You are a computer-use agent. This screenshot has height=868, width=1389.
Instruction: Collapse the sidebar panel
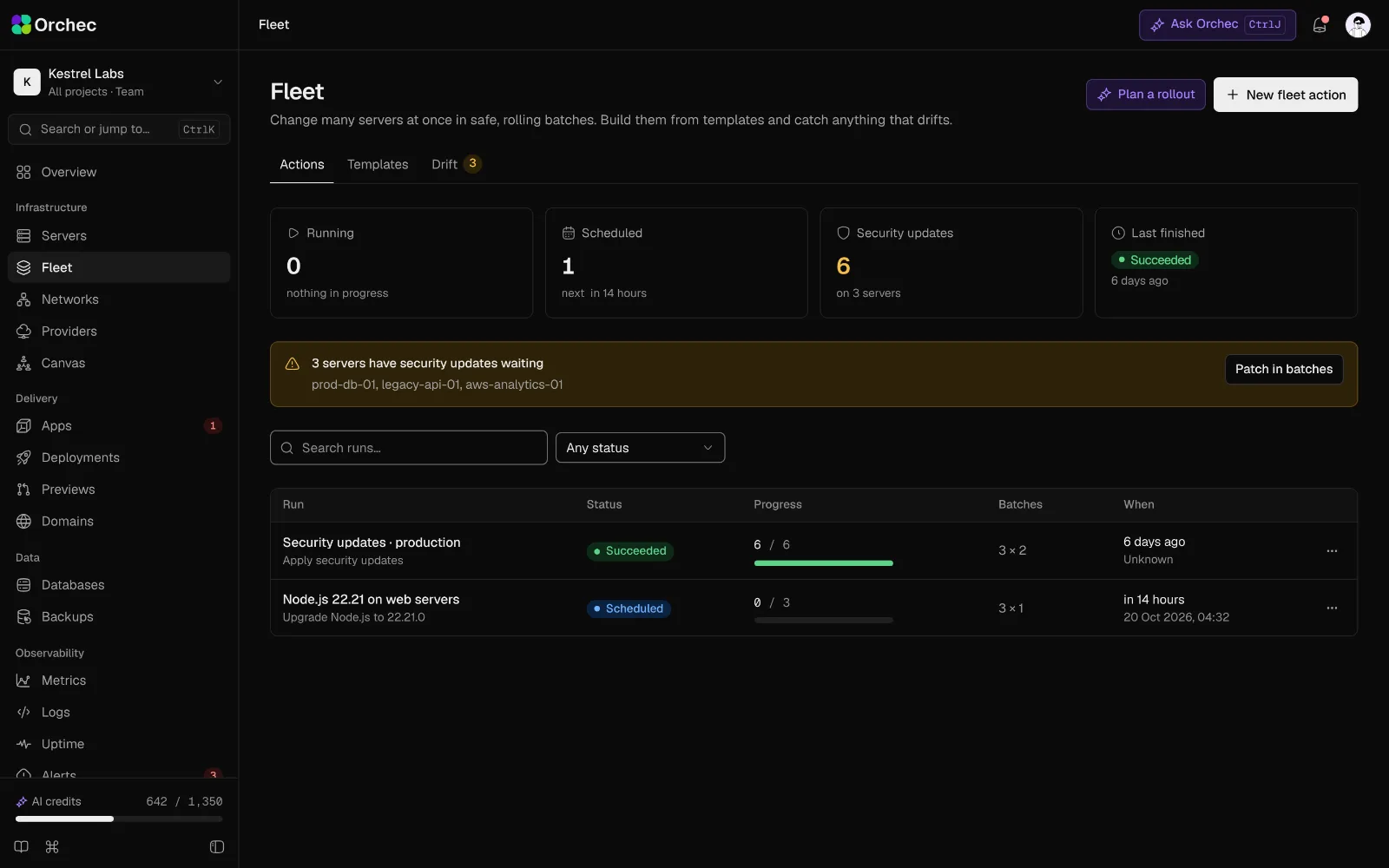pos(217,846)
